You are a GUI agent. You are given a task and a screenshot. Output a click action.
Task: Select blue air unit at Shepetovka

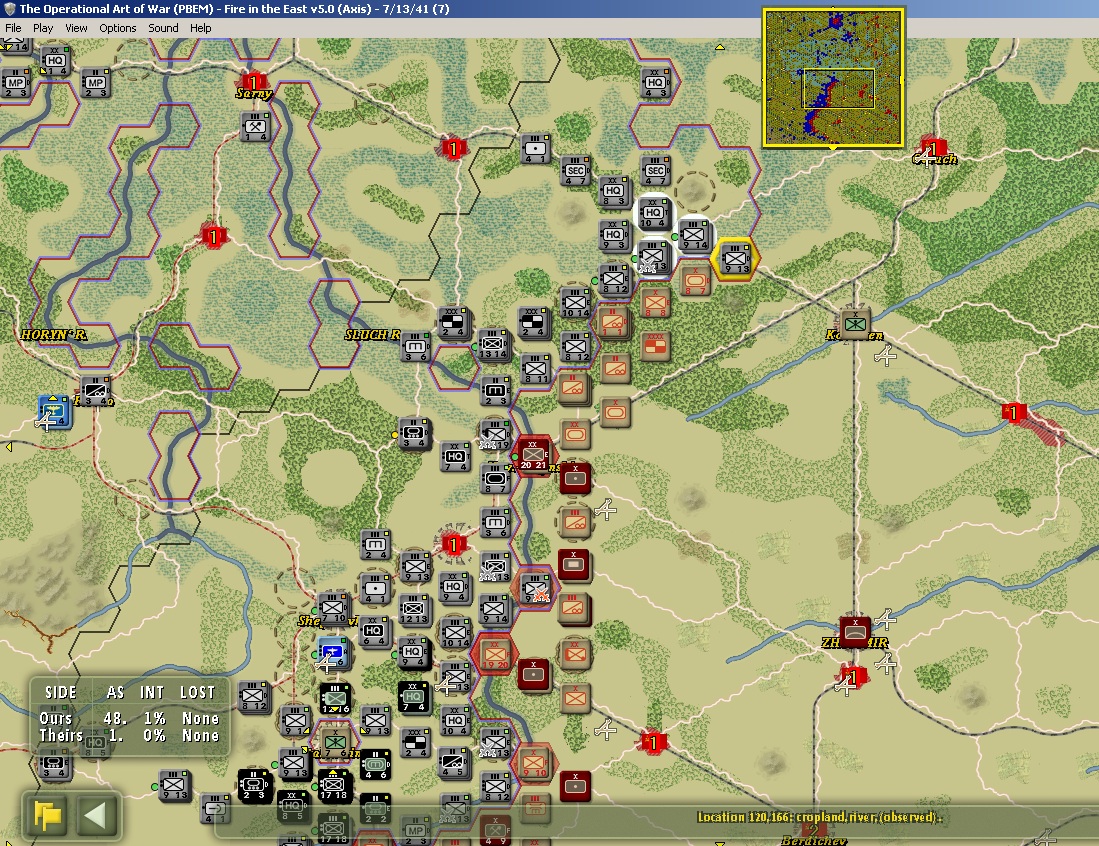click(x=332, y=653)
